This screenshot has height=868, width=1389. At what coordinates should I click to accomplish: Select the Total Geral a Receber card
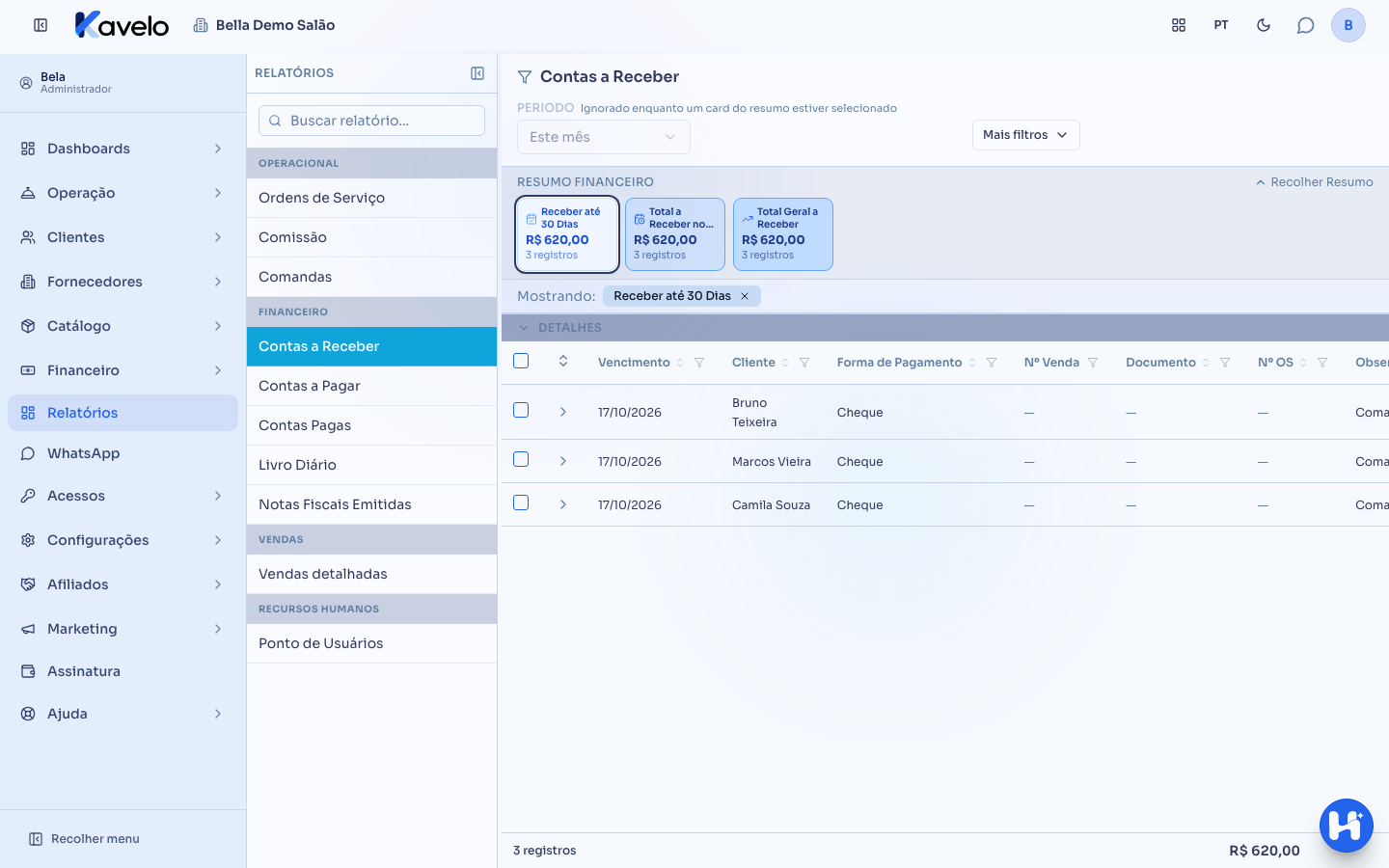(x=783, y=234)
